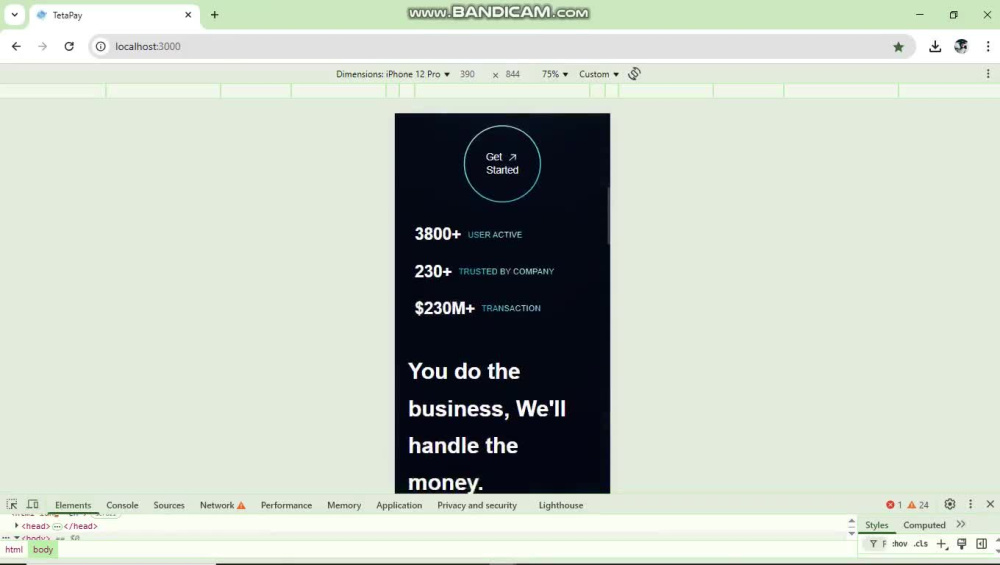
Task: Click the 230+ trusted by company stat
Action: tap(484, 271)
